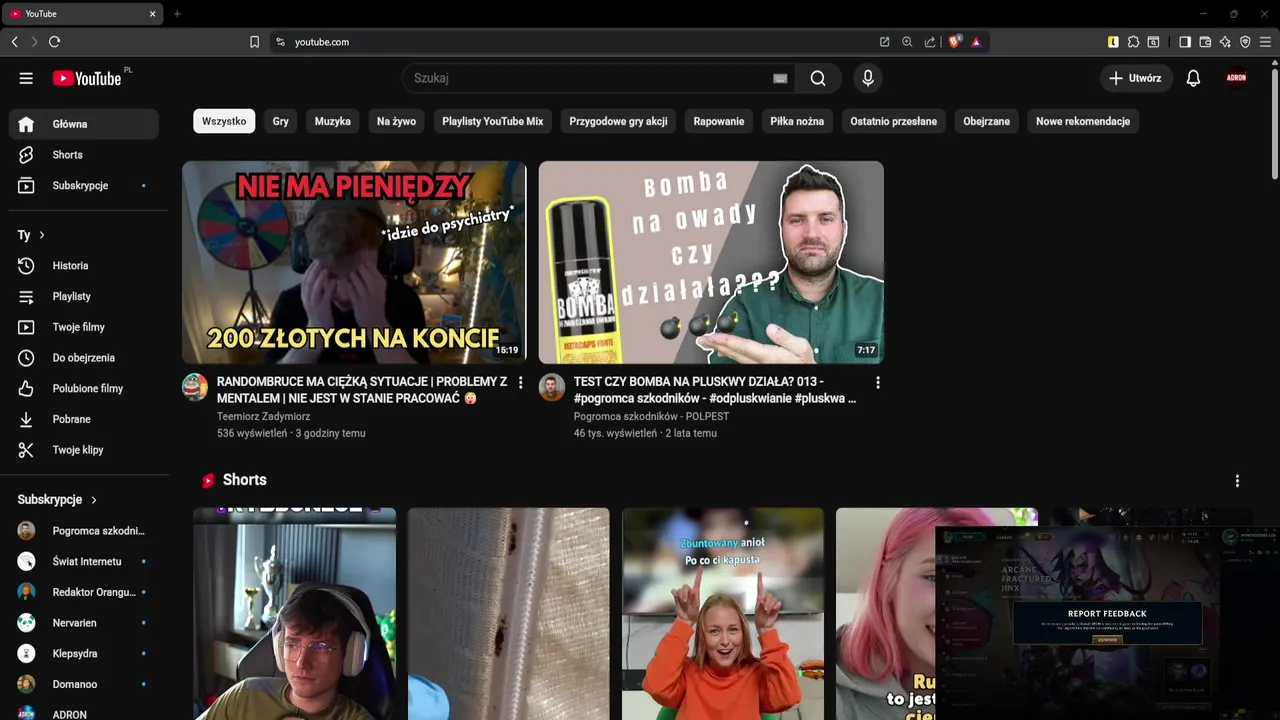This screenshot has width=1280, height=720.
Task: Select the Wszystko filter chip
Action: coord(224,121)
